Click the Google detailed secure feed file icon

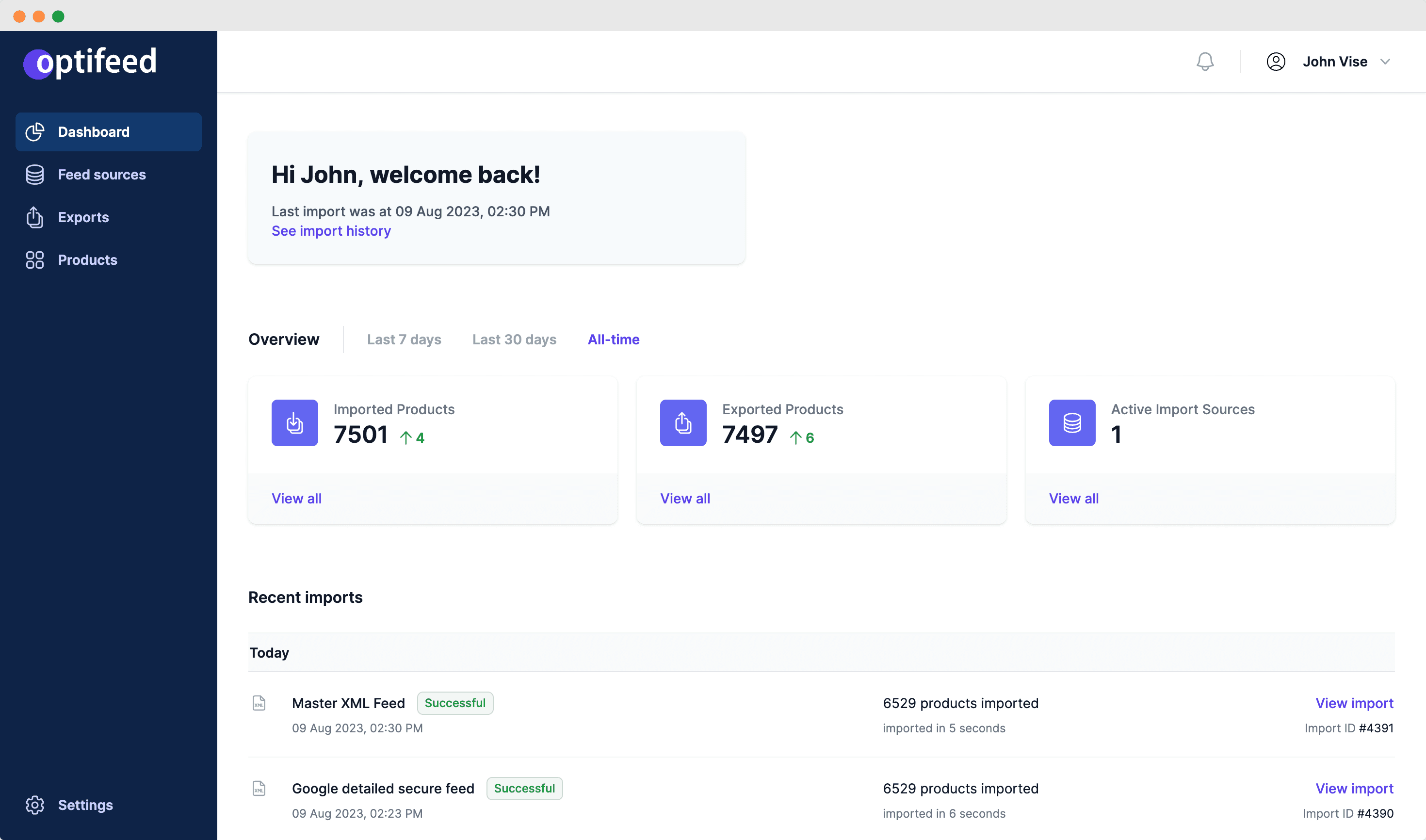[x=259, y=789]
